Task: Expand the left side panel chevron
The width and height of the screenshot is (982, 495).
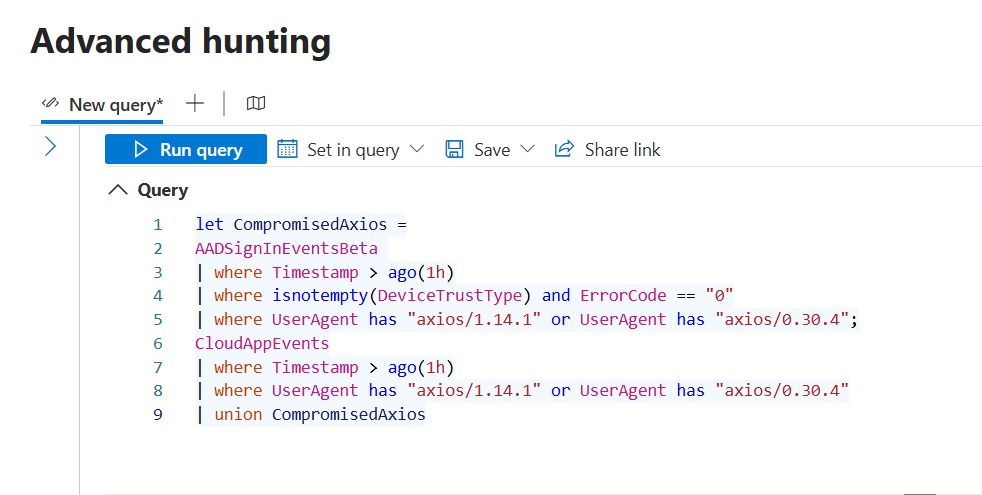Action: click(51, 147)
